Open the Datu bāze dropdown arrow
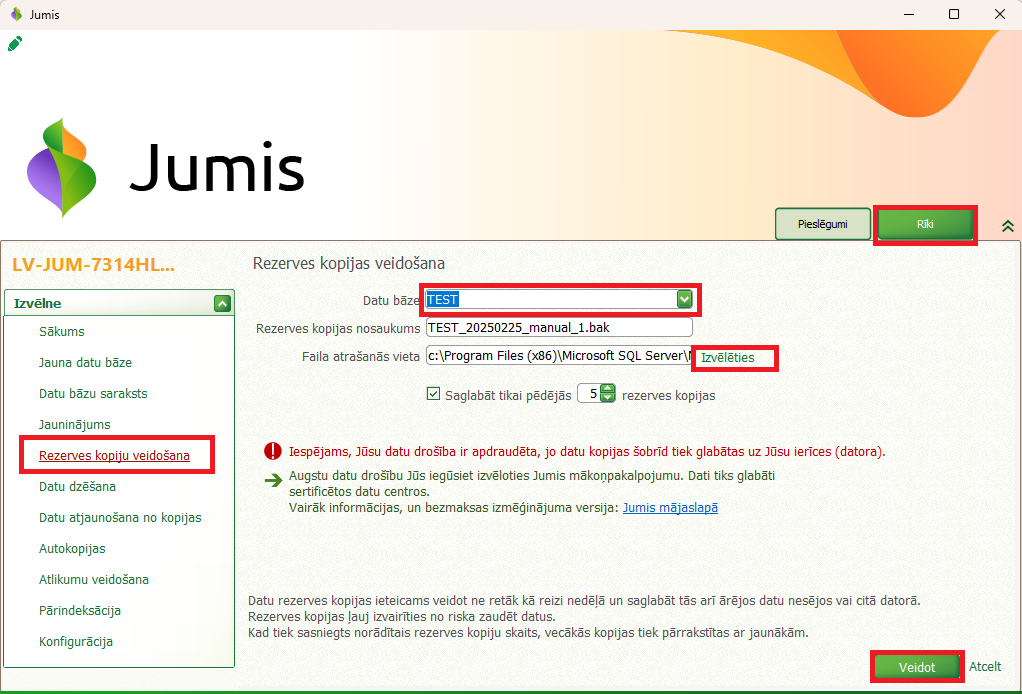 [684, 299]
